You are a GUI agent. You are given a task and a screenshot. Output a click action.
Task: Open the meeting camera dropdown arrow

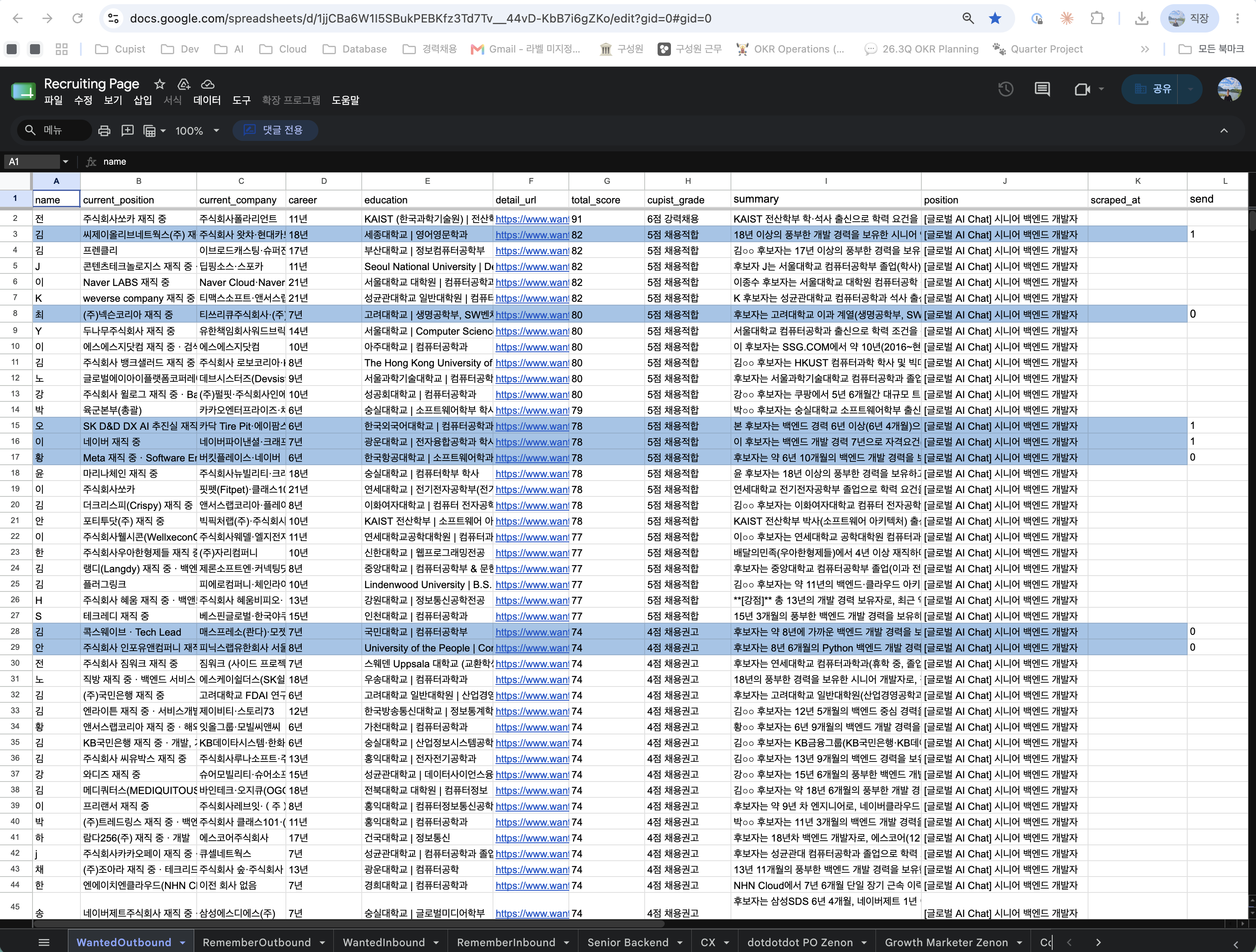[1101, 89]
